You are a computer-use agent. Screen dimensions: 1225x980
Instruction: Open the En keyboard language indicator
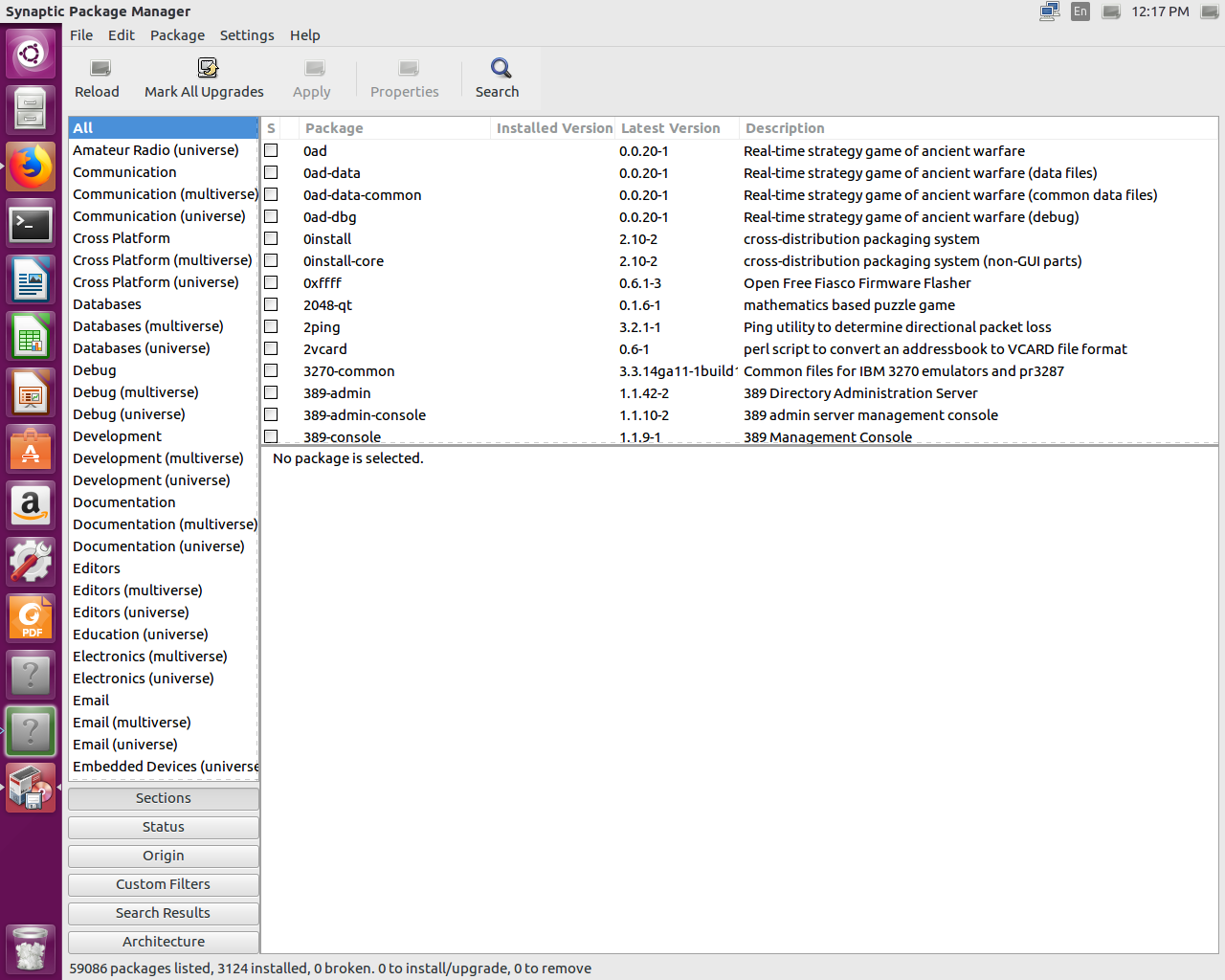click(x=1080, y=11)
